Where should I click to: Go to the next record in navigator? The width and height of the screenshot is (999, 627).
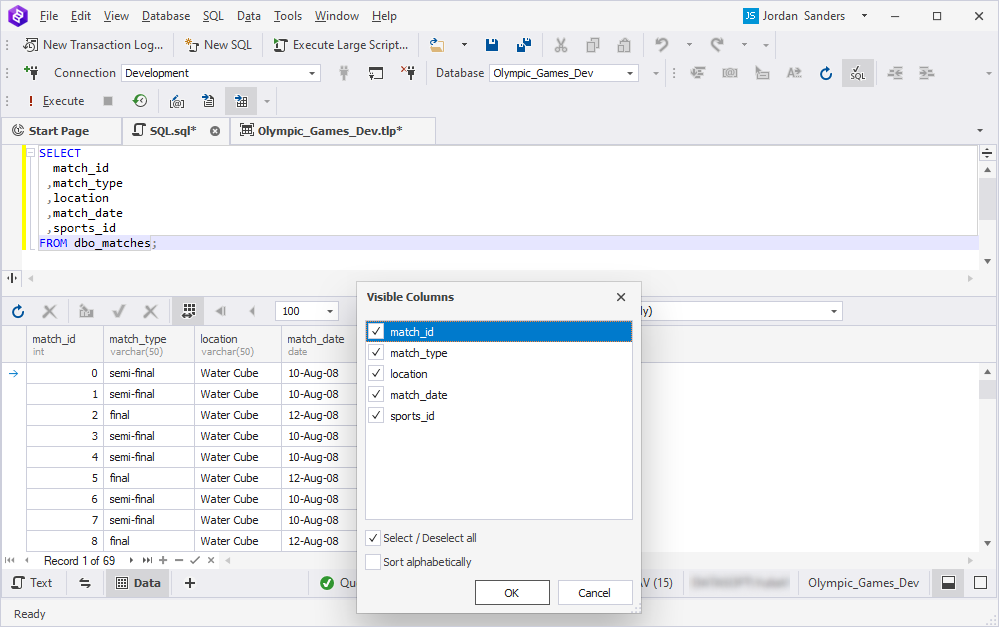[131, 560]
